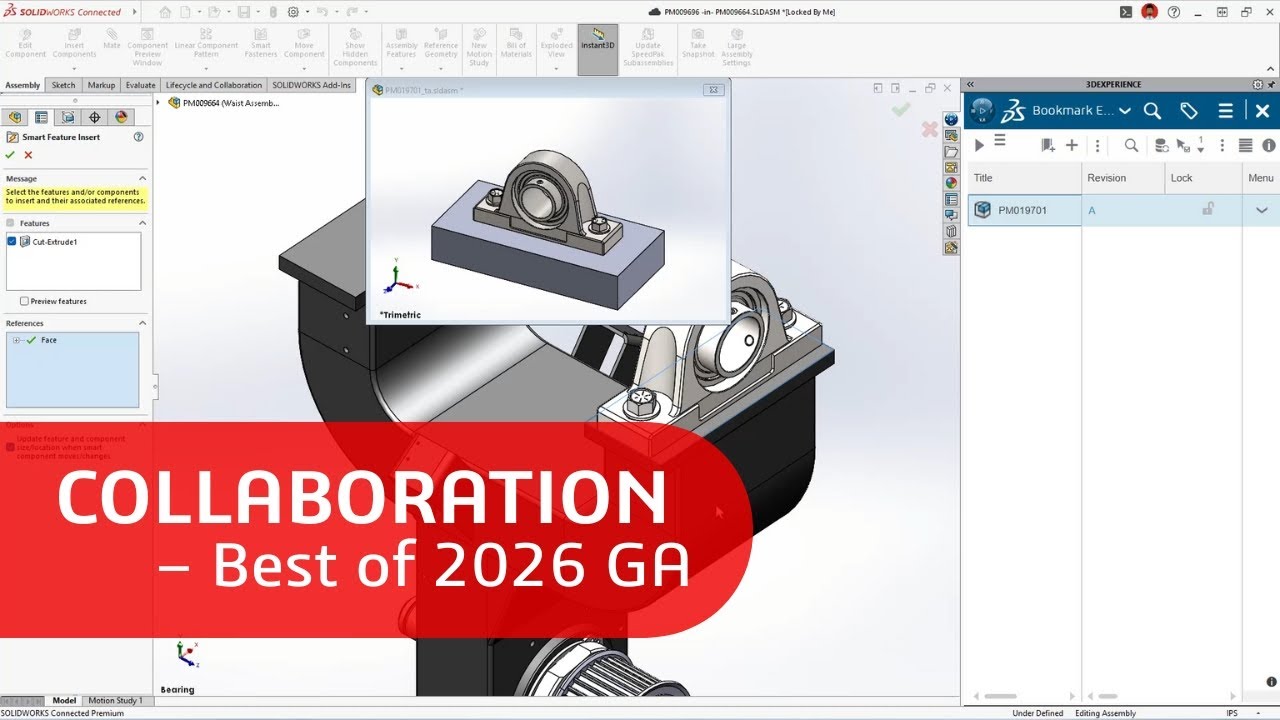Switch to Motion Study 1 tab
Image resolution: width=1280 pixels, height=720 pixels.
click(116, 701)
